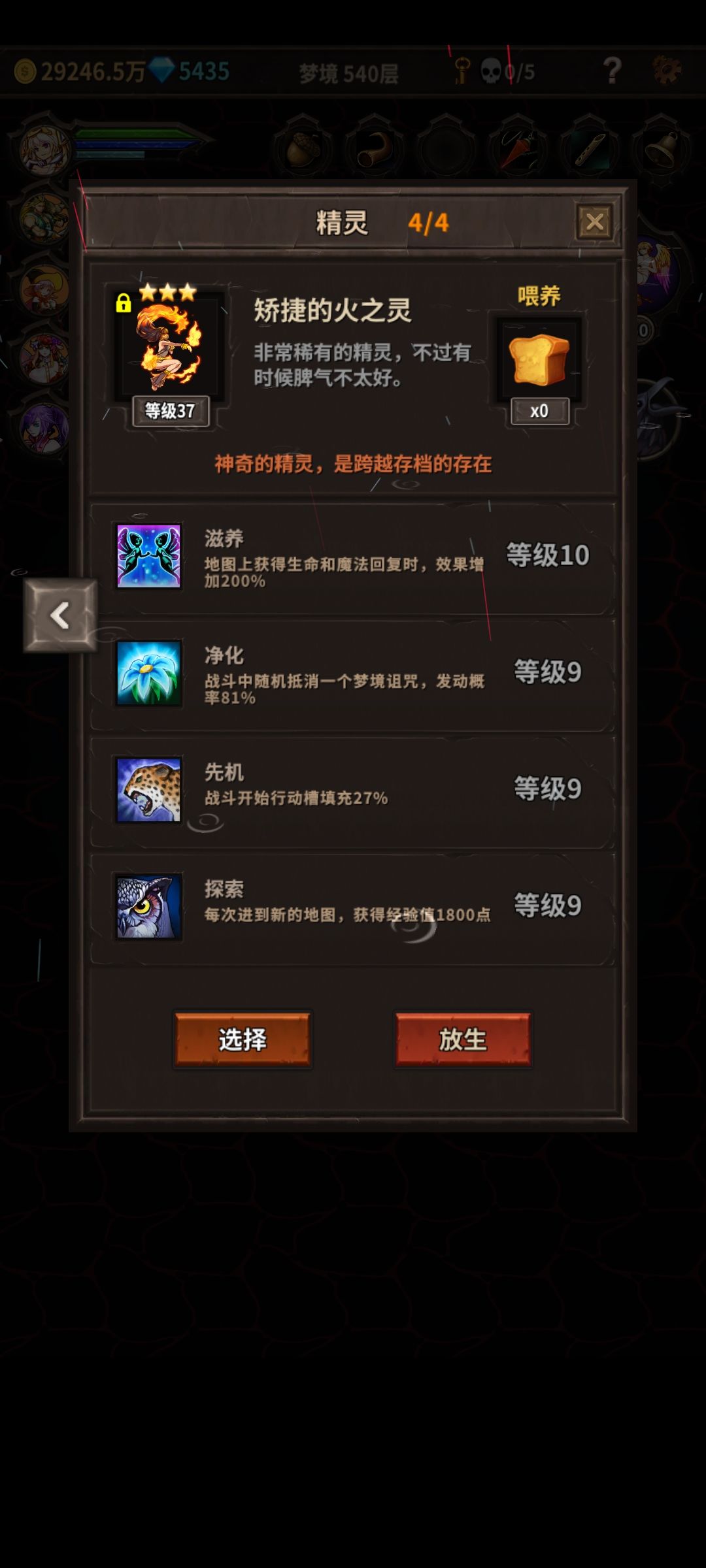The image size is (706, 1568).
Task: Close the 精灵 panel with X
Action: 595,222
